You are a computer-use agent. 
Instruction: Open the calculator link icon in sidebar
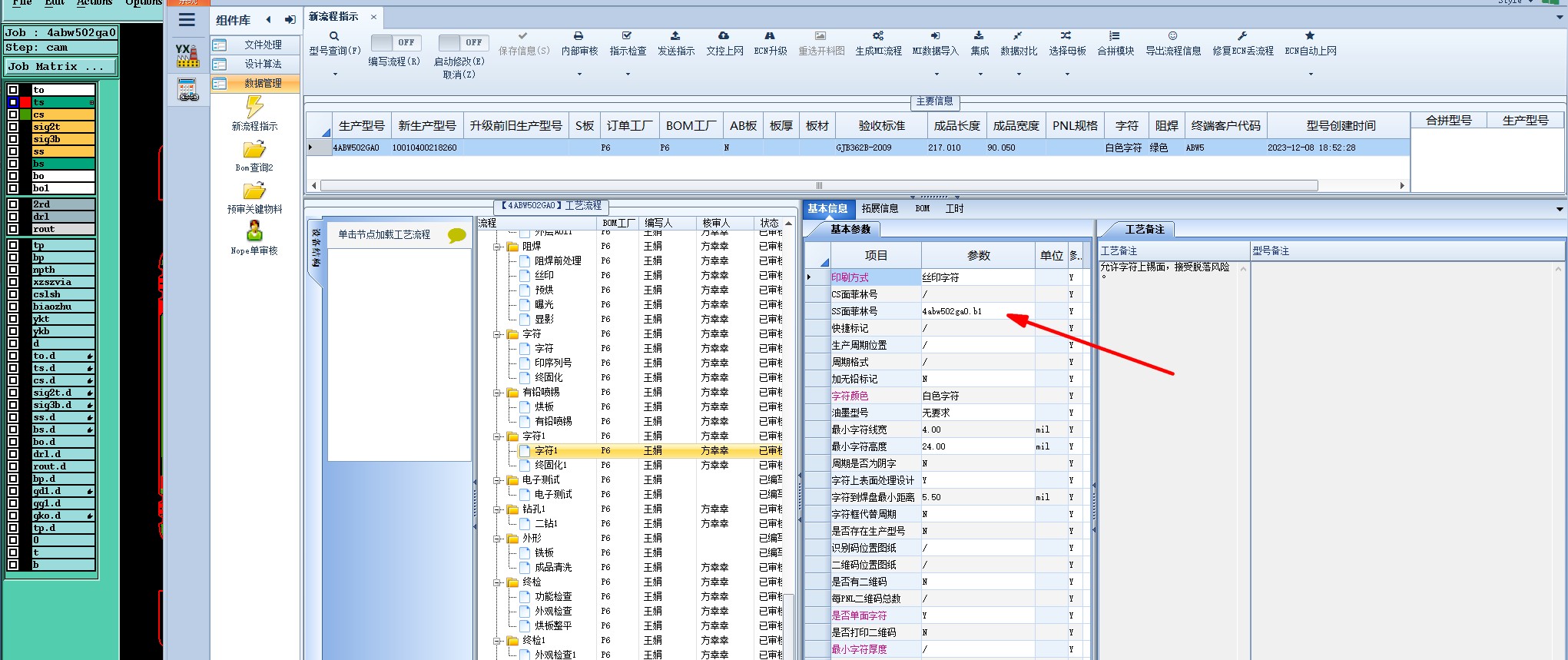coord(187,90)
